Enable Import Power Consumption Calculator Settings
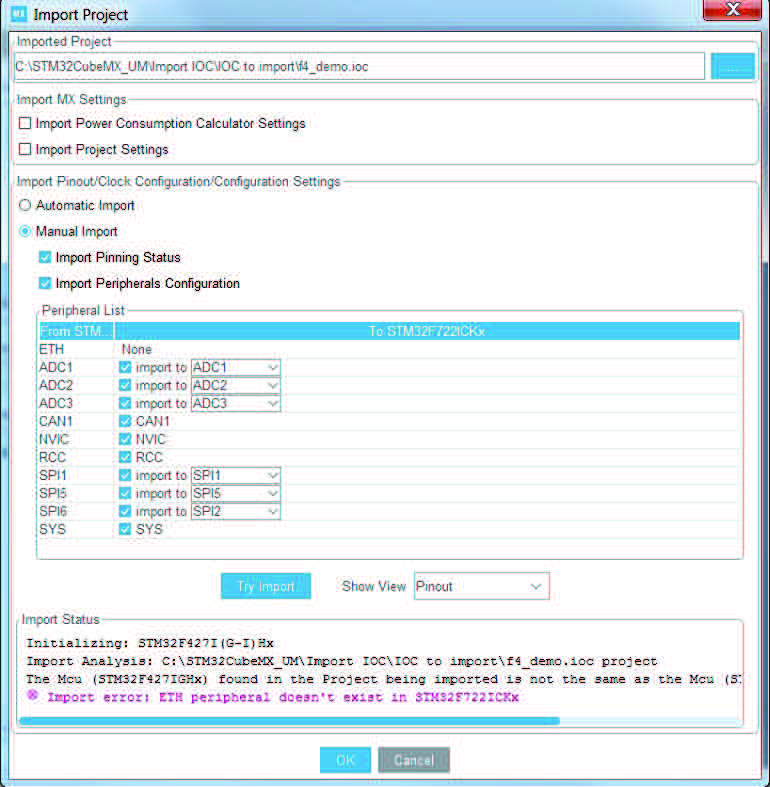This screenshot has height=787, width=770. 25,123
